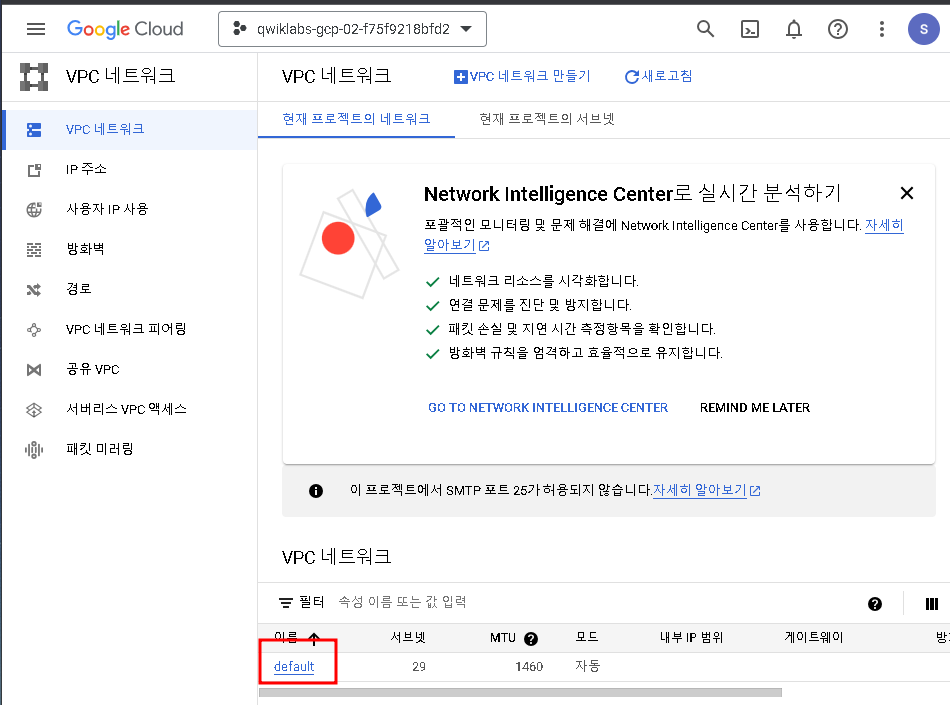Switch to 현재 프로젝트의 서브넷 tab

(546, 119)
